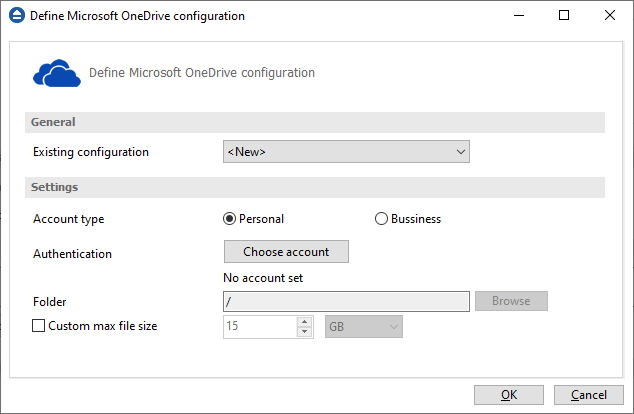
Task: Enable the Custom max file size checkbox
Action: pyautogui.click(x=38, y=325)
